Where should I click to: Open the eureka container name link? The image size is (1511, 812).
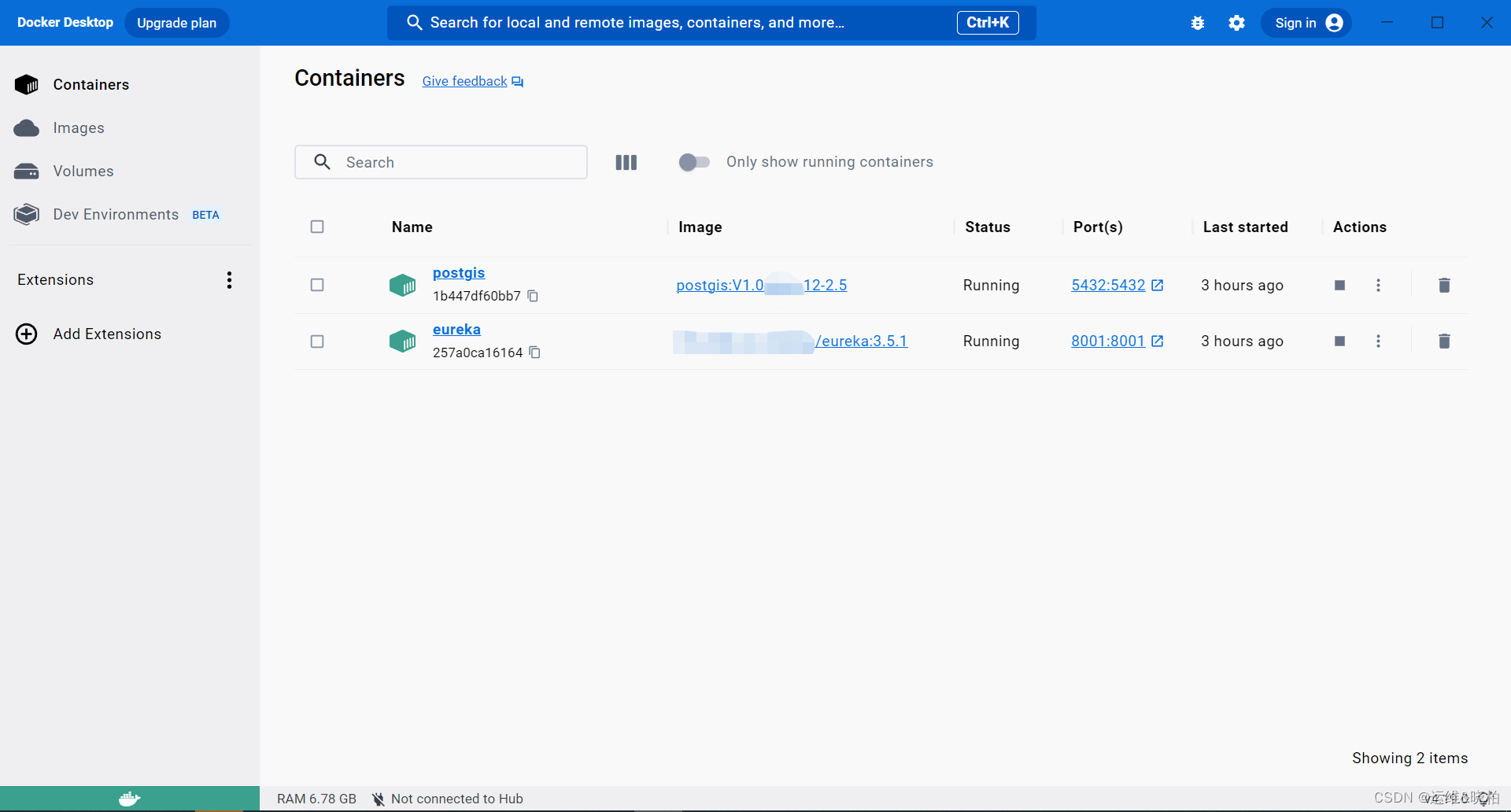[456, 330]
